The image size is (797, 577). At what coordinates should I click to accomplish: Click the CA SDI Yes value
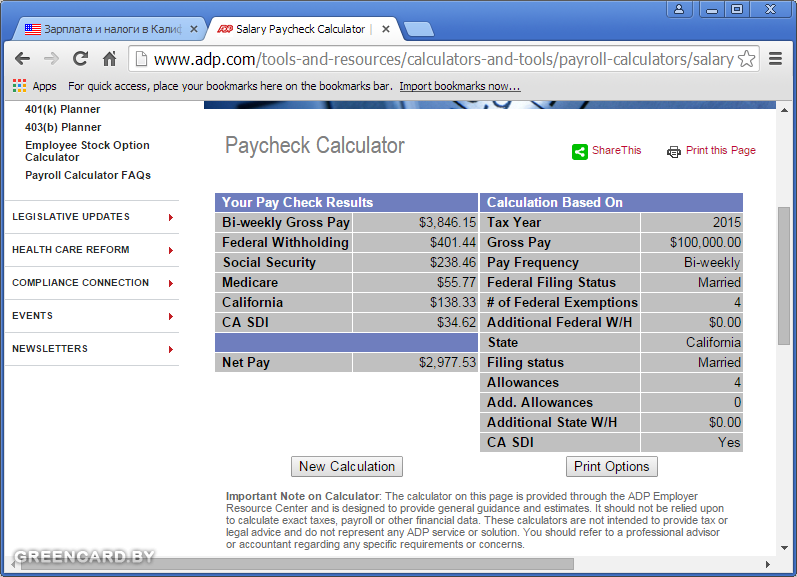(x=729, y=442)
